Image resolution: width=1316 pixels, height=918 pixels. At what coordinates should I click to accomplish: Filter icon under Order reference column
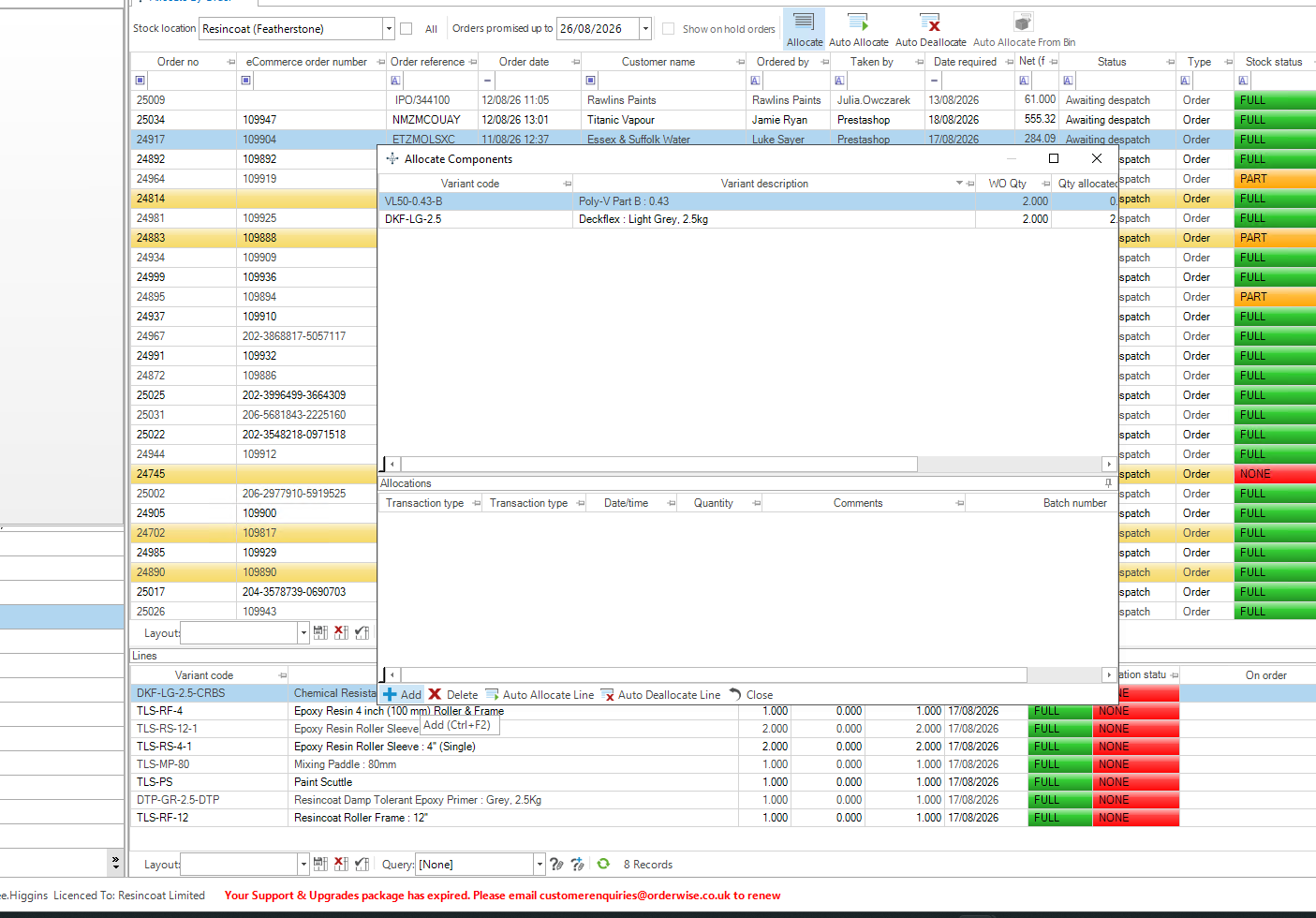pyautogui.click(x=395, y=81)
